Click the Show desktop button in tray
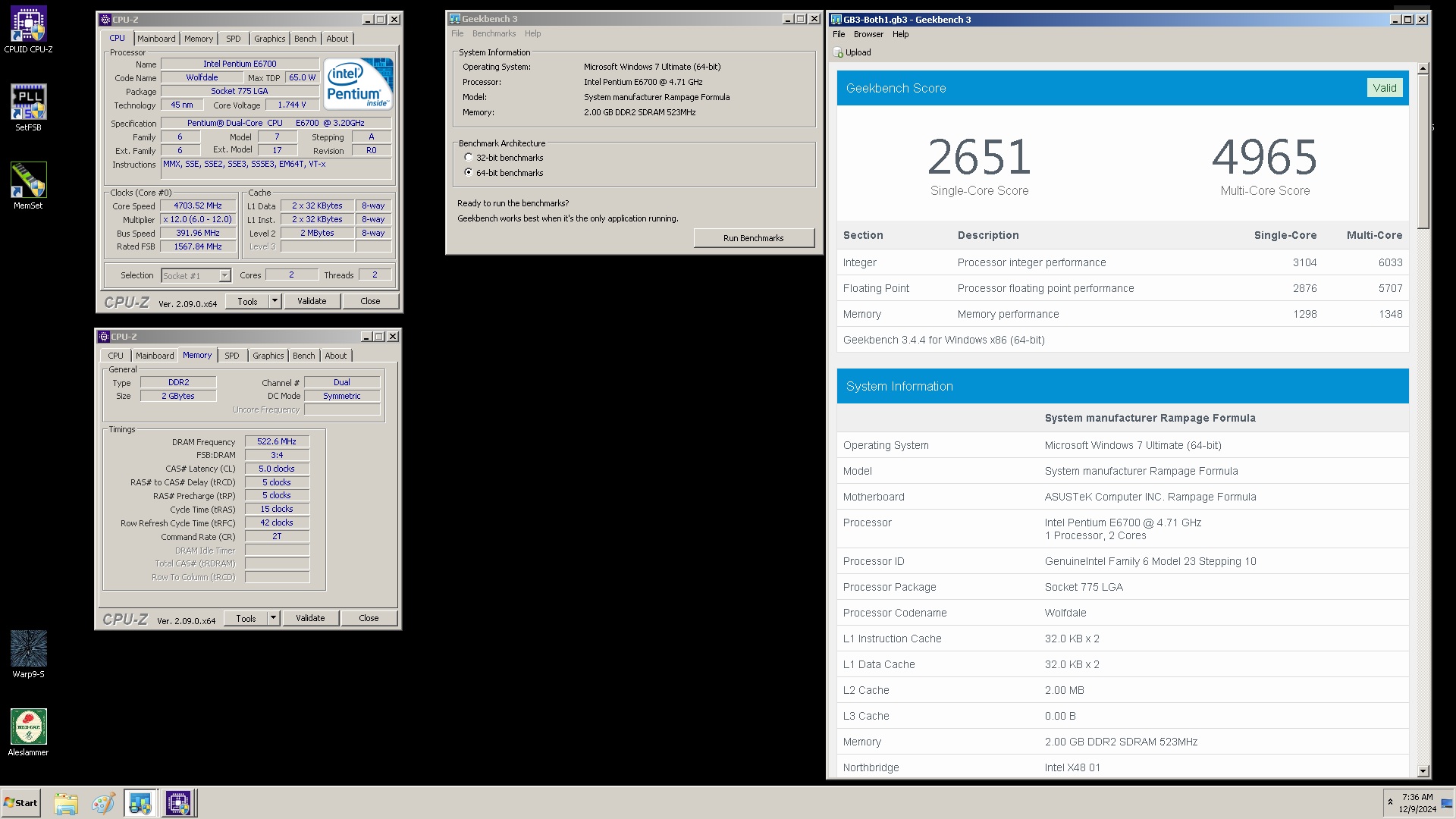This screenshot has height=819, width=1456. click(1447, 803)
